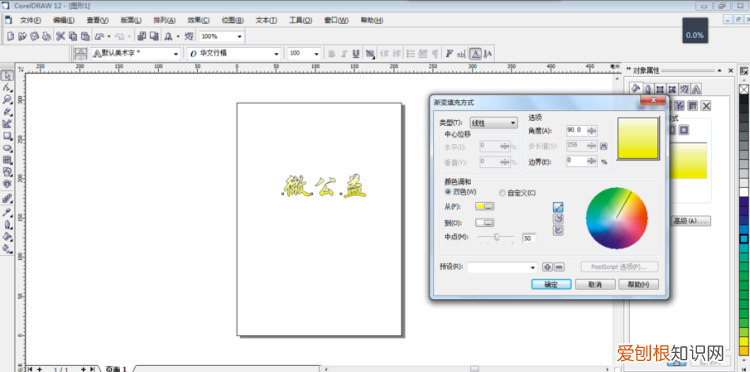Click the Print icon in toolbar

(46, 36)
